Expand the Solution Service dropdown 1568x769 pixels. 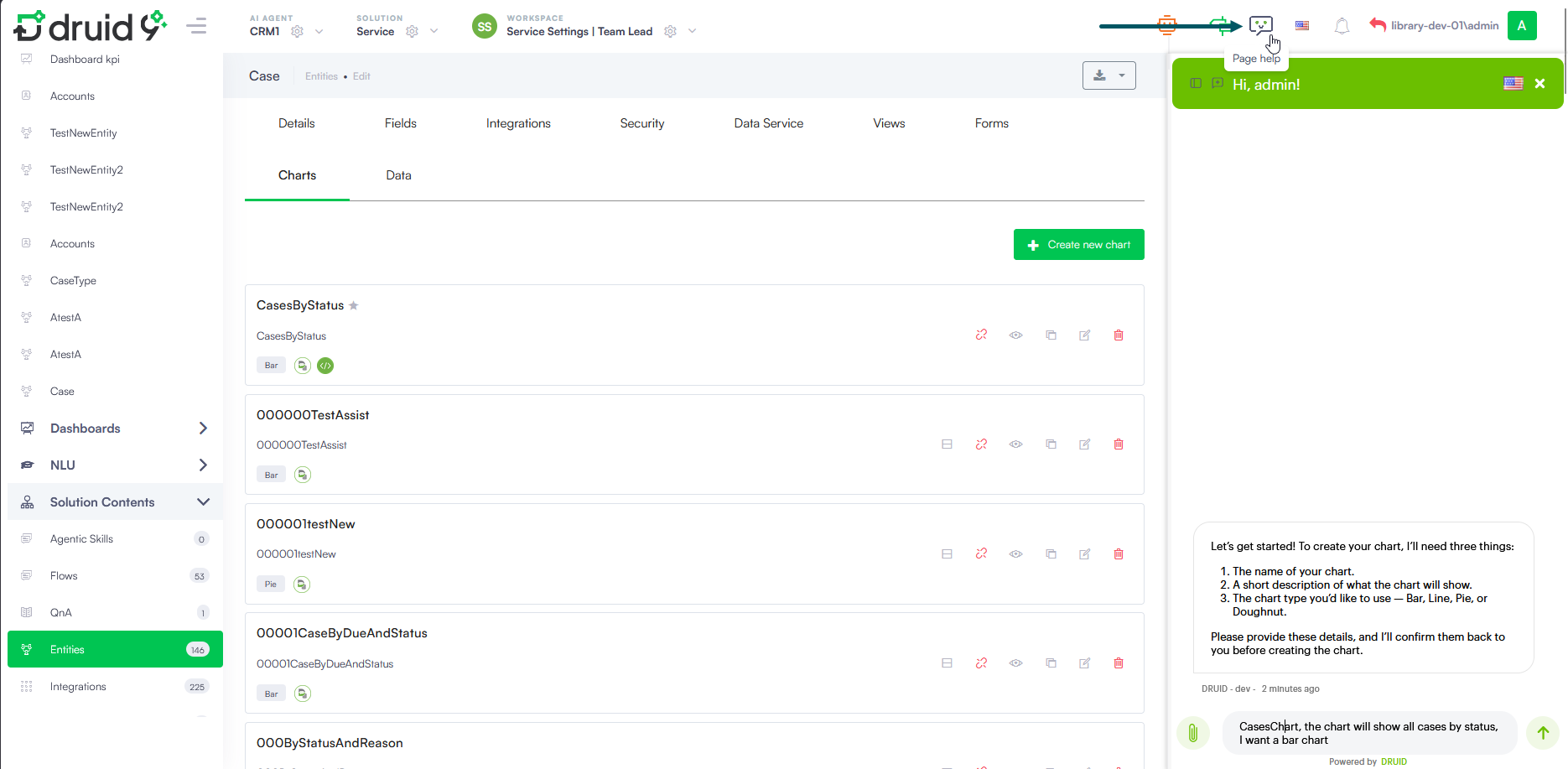[434, 32]
